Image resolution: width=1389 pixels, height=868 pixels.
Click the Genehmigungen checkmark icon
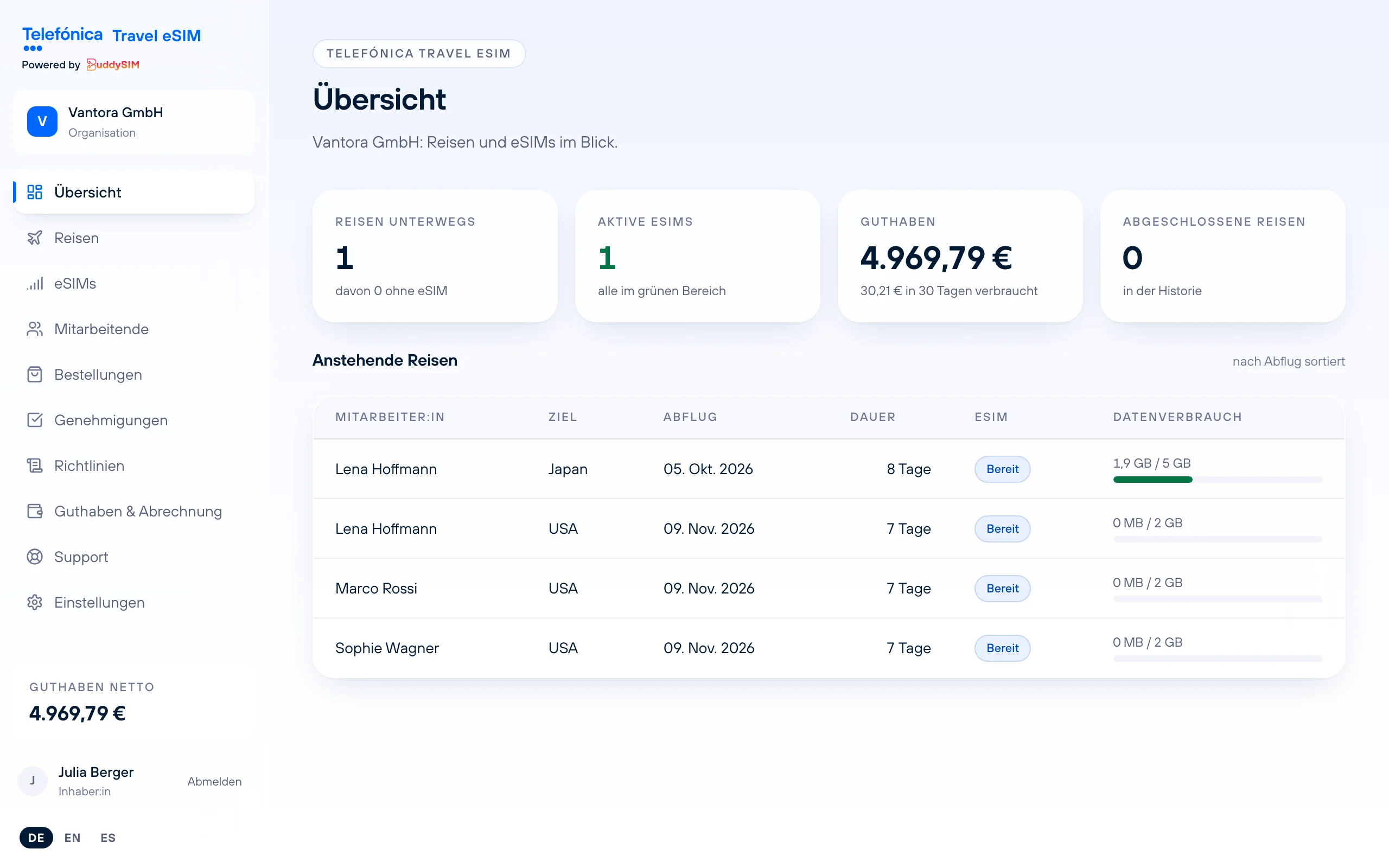(34, 420)
